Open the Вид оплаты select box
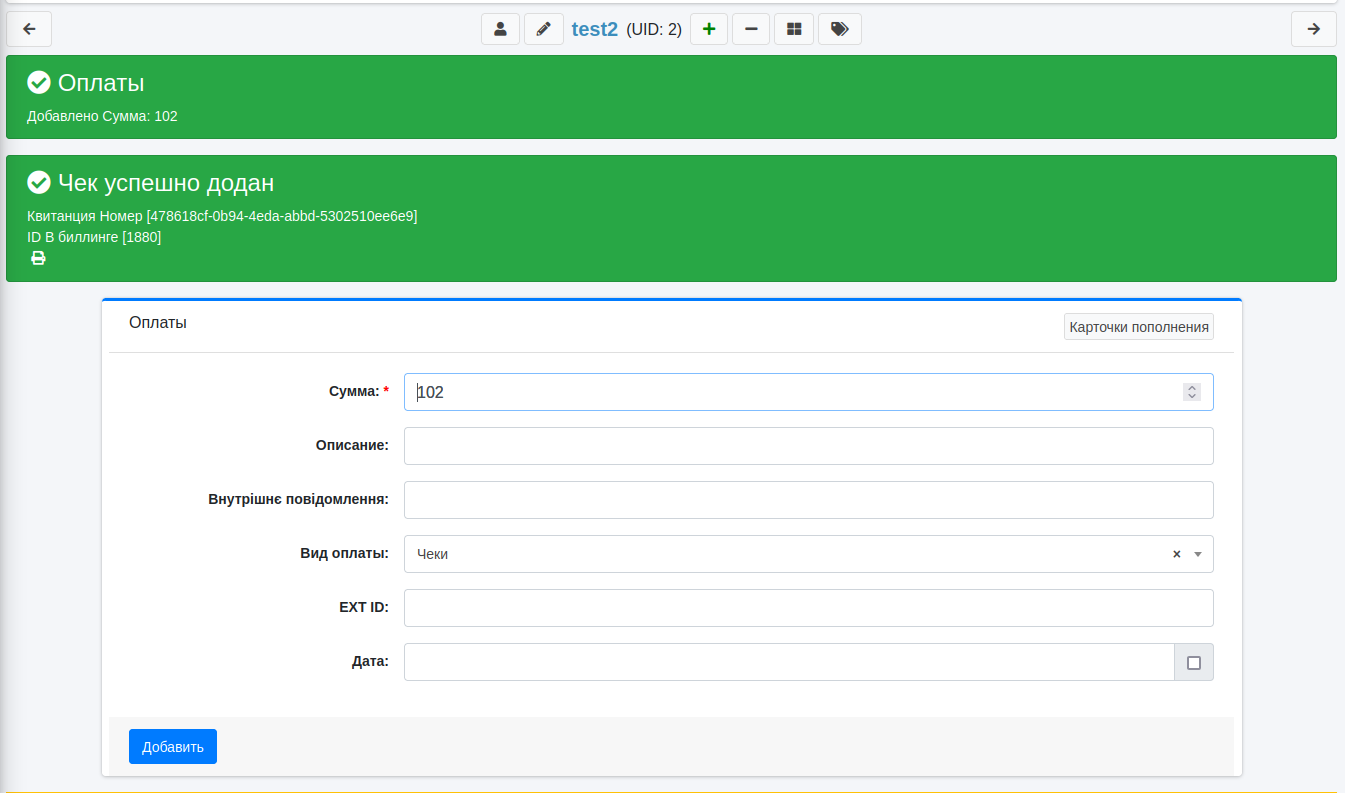 (x=780, y=554)
